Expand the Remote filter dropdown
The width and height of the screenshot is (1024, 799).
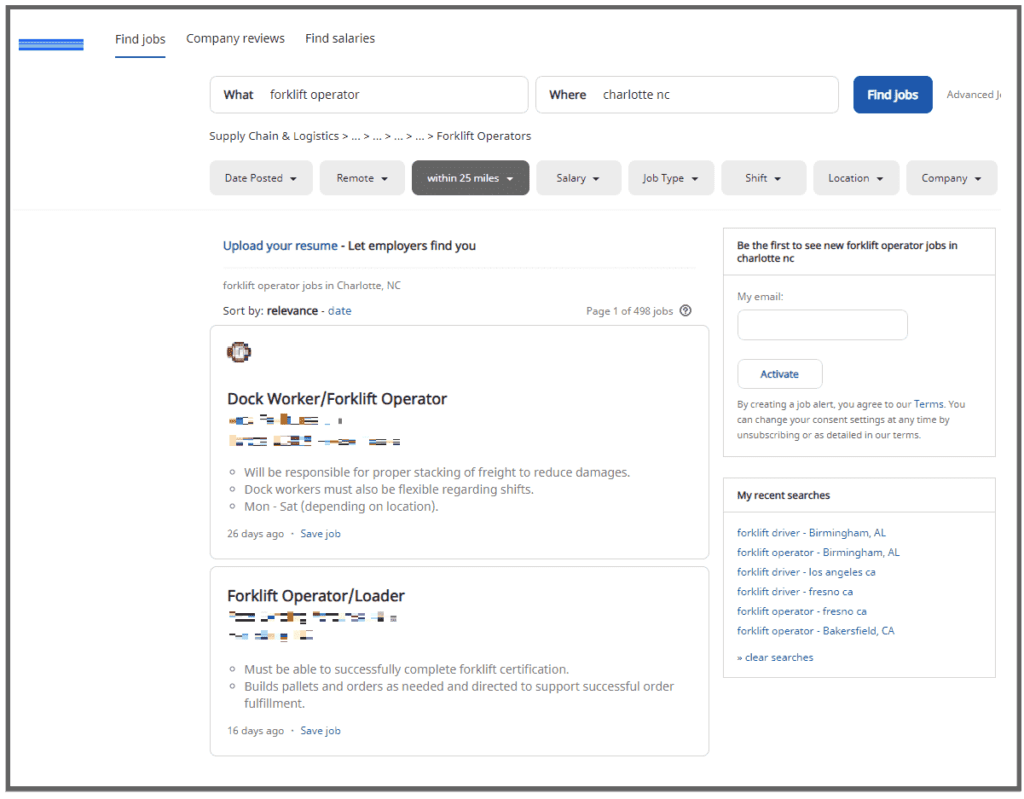tap(362, 178)
